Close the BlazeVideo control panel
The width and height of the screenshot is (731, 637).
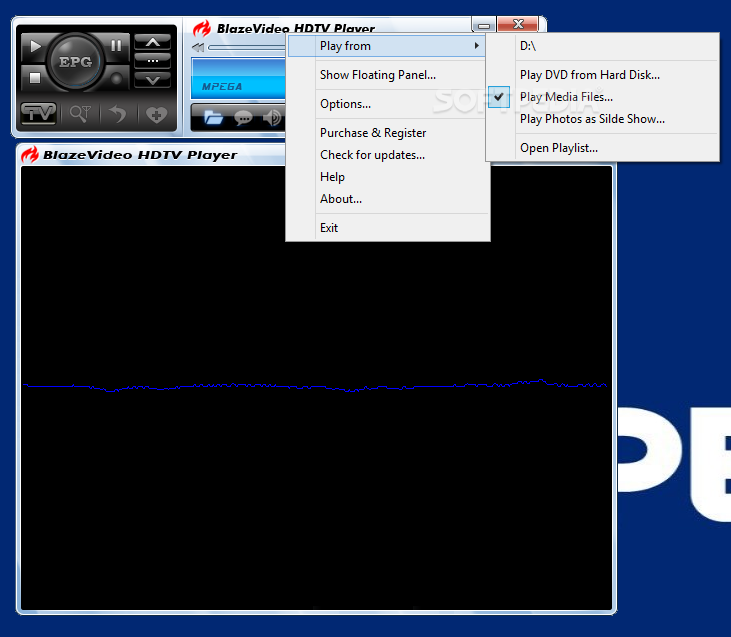tap(518, 24)
